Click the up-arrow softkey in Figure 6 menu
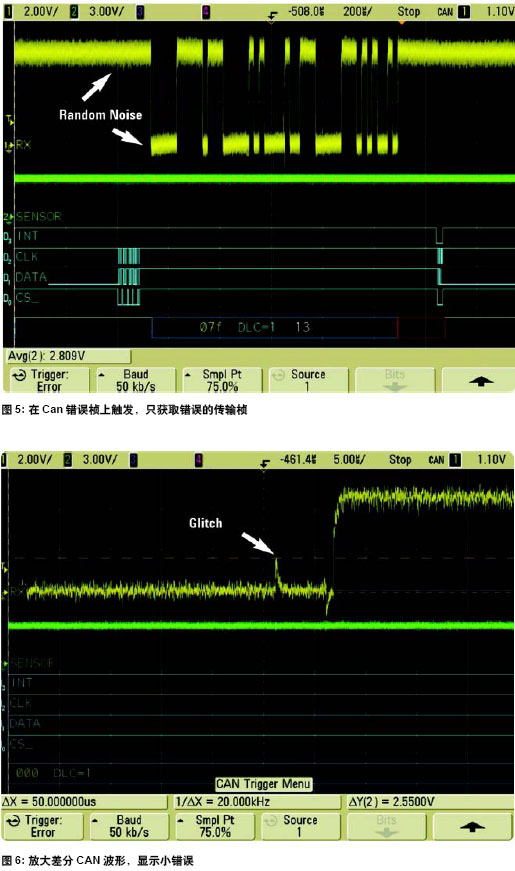Viewport: 515px width, 871px height. point(472,826)
